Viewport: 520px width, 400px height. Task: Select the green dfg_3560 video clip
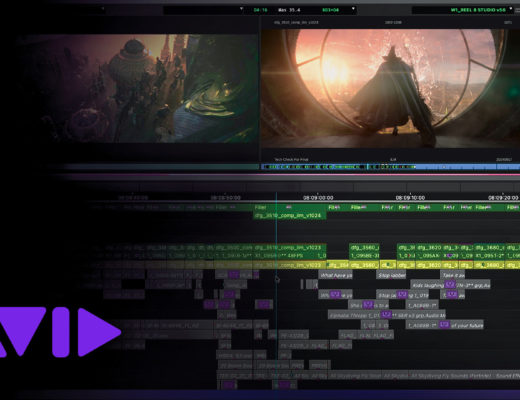tap(364, 248)
